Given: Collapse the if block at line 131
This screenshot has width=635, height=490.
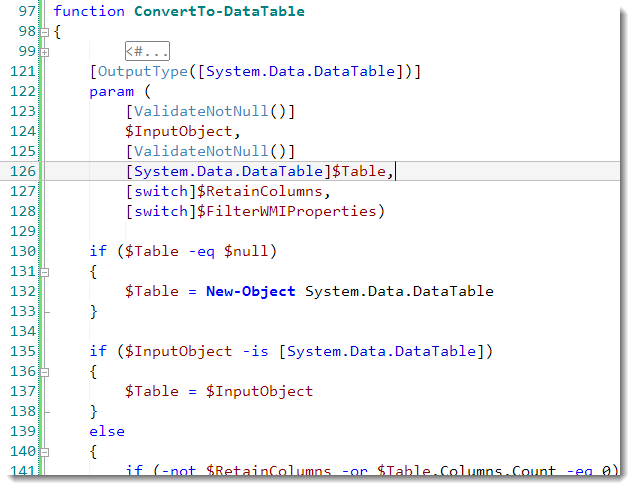Looking at the screenshot, I should (45, 272).
